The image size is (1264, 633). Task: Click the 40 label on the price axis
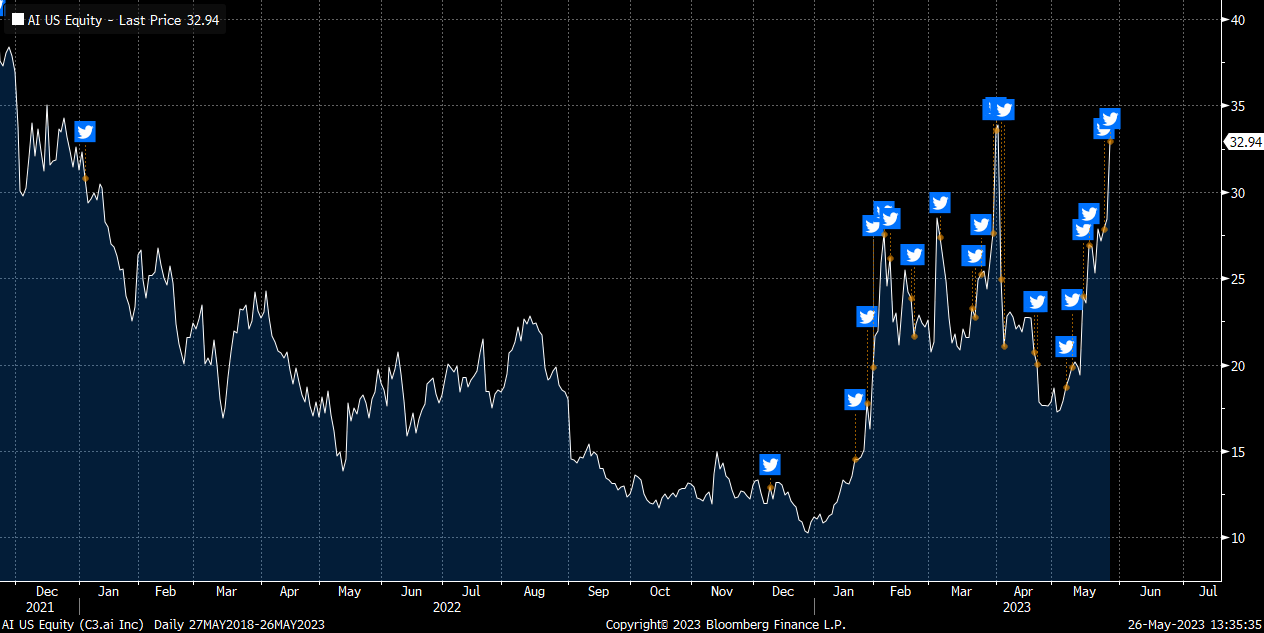click(x=1237, y=20)
